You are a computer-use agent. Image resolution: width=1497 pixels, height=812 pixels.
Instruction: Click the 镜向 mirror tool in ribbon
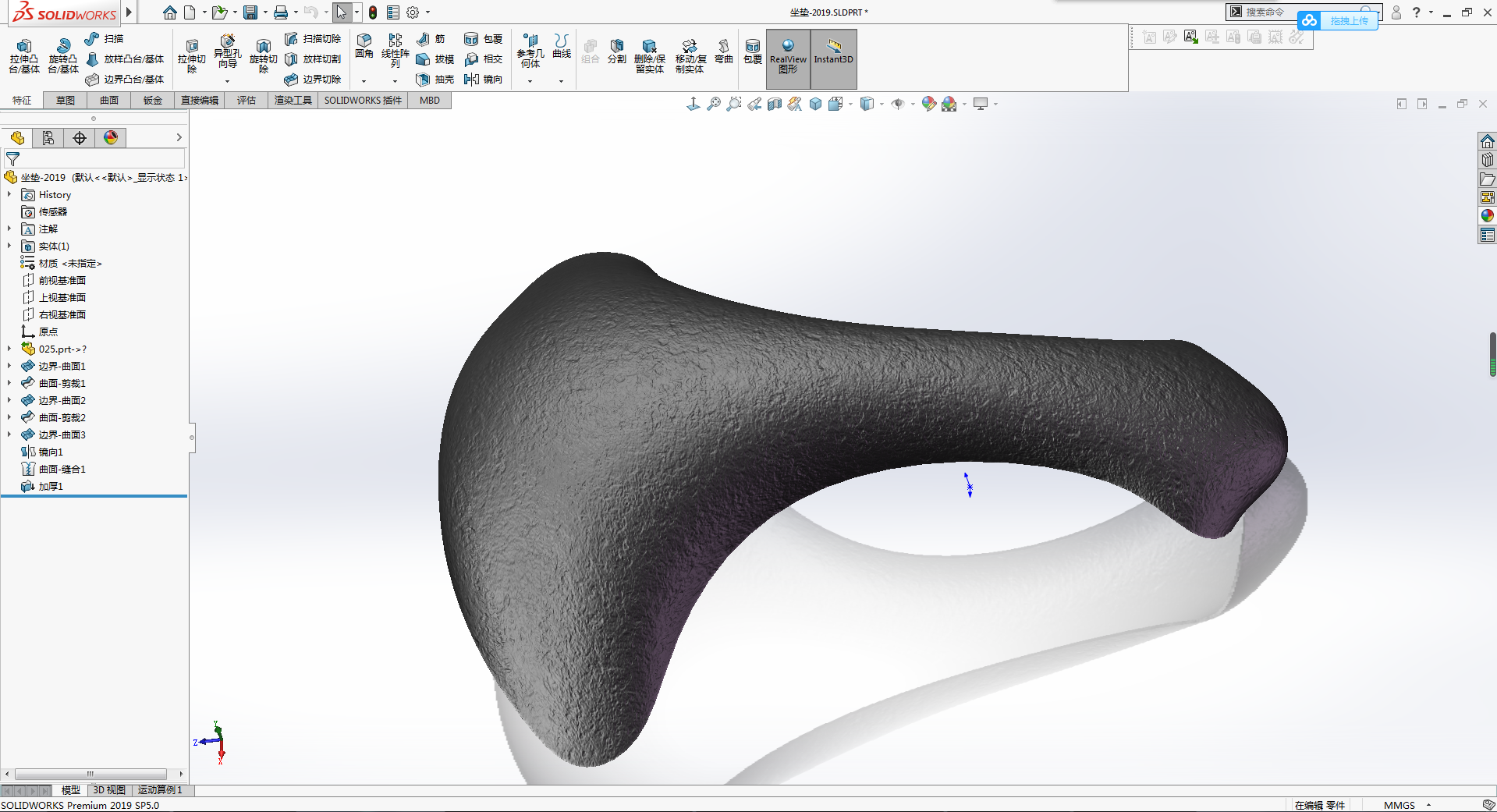pos(484,80)
